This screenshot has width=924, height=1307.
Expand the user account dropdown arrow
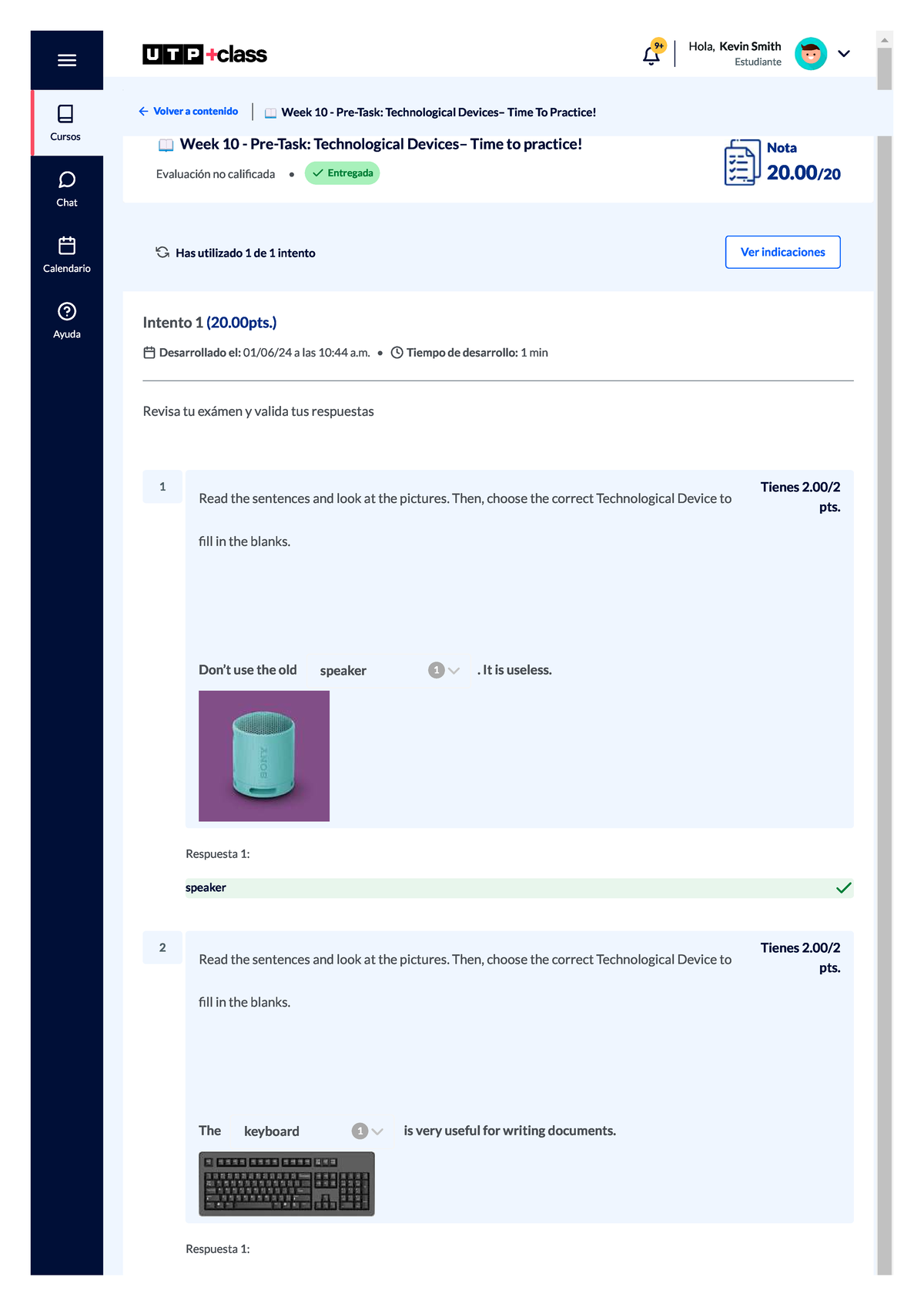[844, 54]
